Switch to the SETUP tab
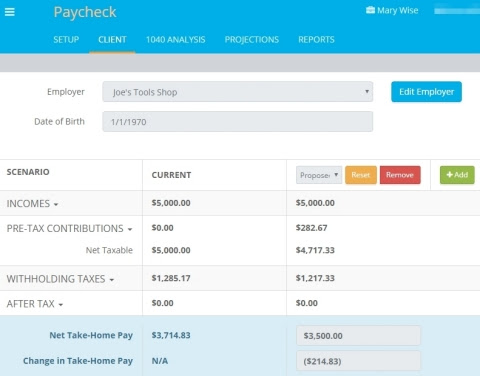 pos(66,40)
